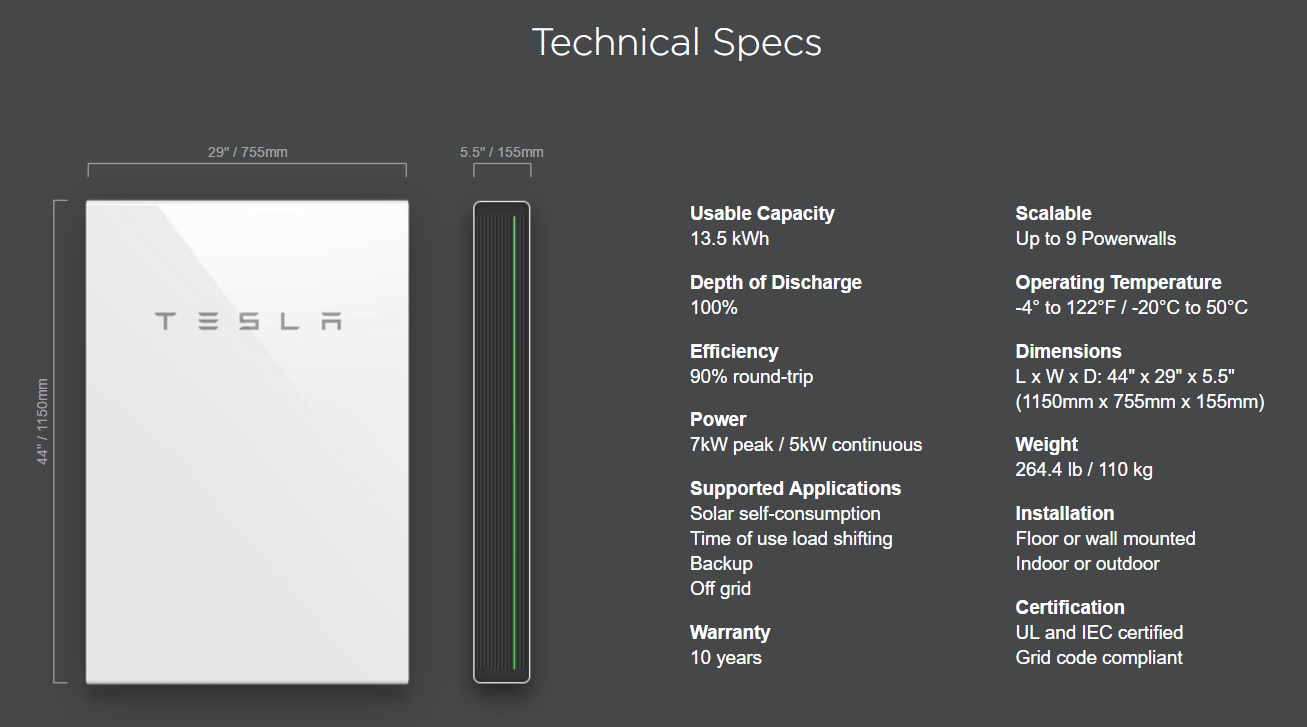
Task: Click the Supported Applications heading
Action: tap(796, 488)
